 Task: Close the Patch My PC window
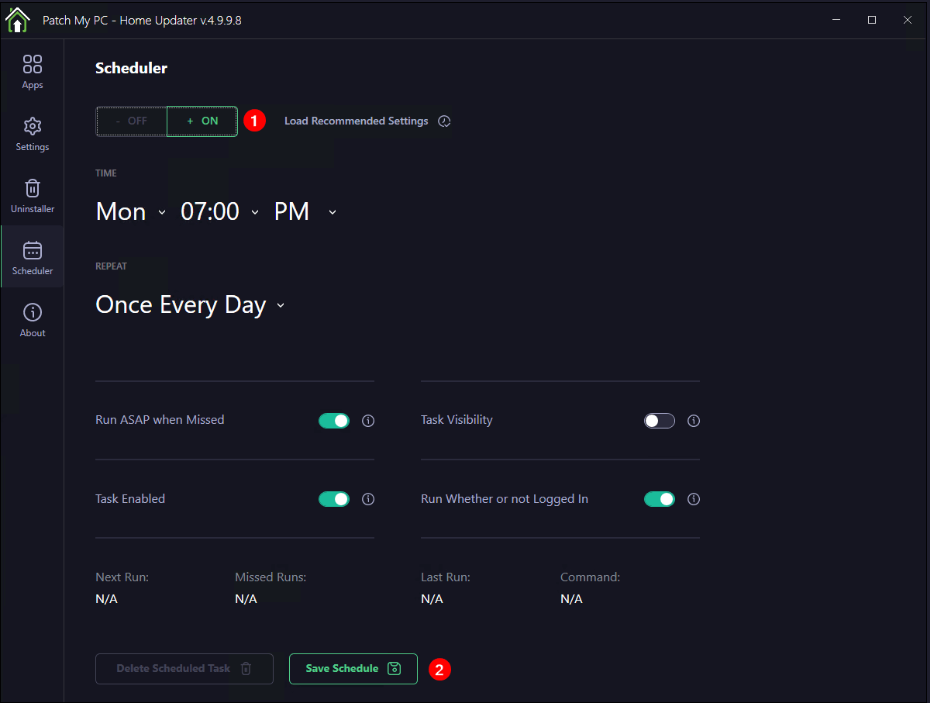tap(907, 20)
